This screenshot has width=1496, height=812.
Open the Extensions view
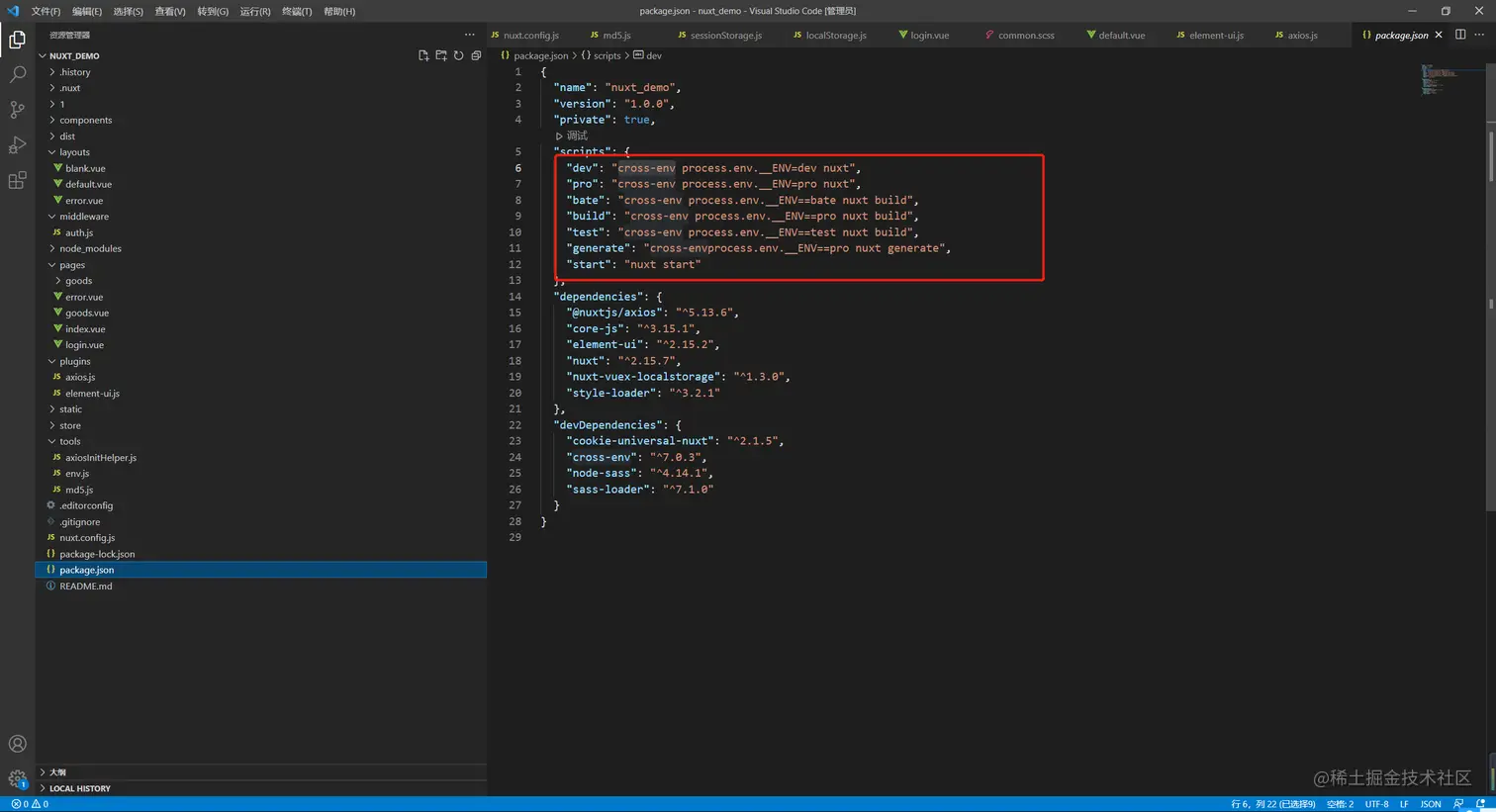(x=17, y=180)
